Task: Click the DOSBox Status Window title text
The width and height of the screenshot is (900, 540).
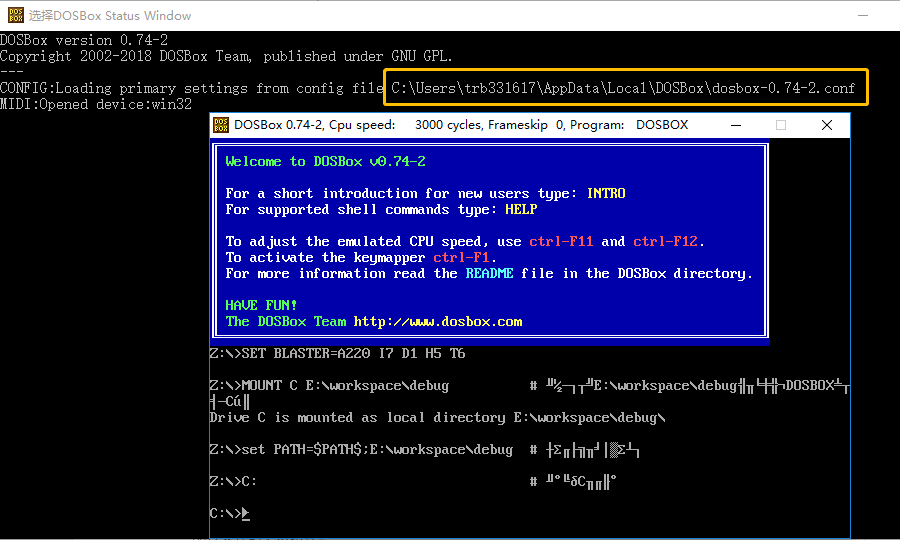Action: pos(110,15)
